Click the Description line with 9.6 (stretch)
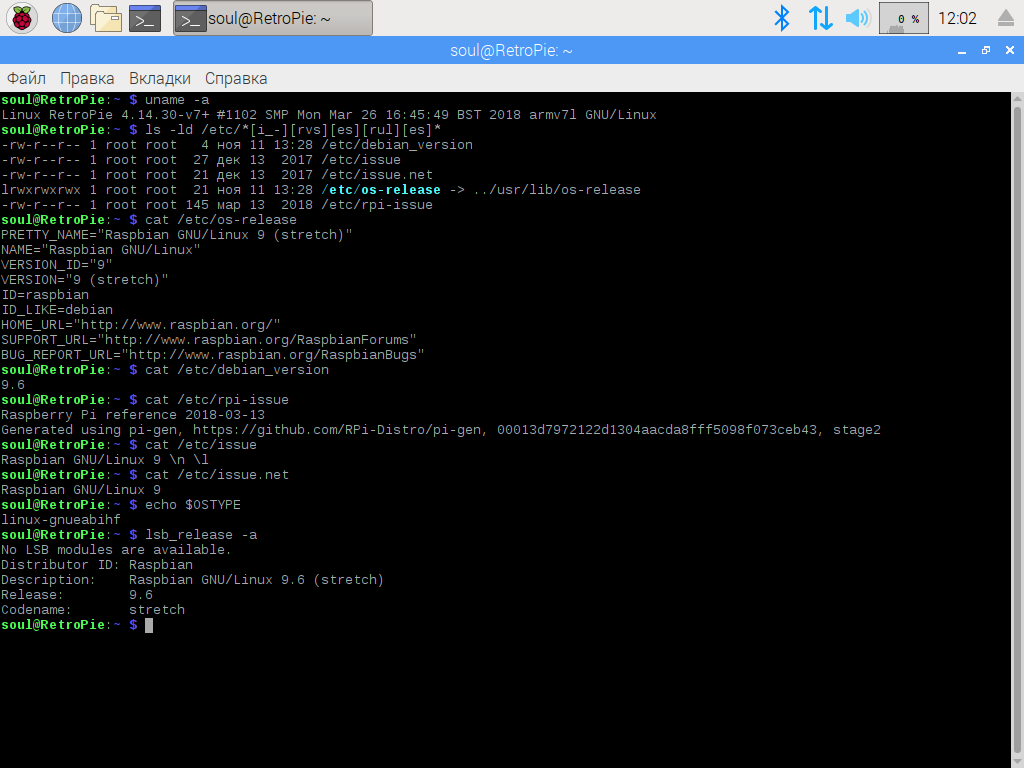Viewport: 1024px width, 768px height. pos(193,581)
